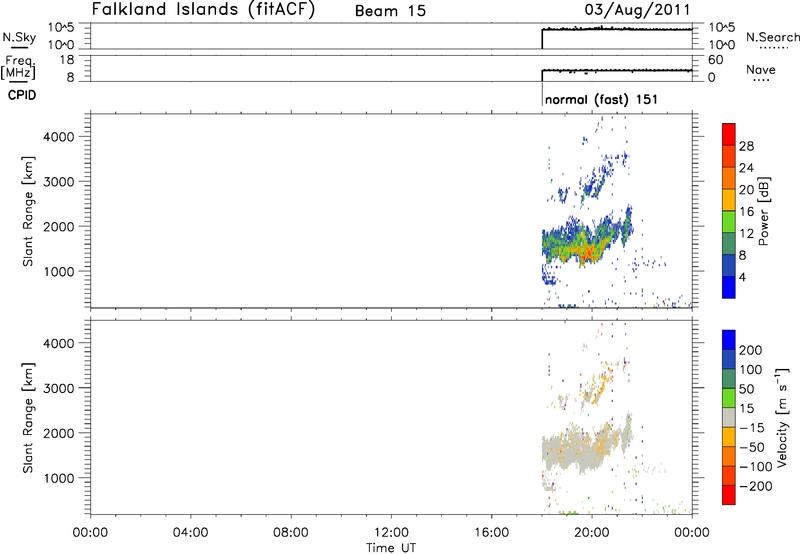Click the 'CPID' label
The width and height of the screenshot is (800, 554).
point(22,95)
